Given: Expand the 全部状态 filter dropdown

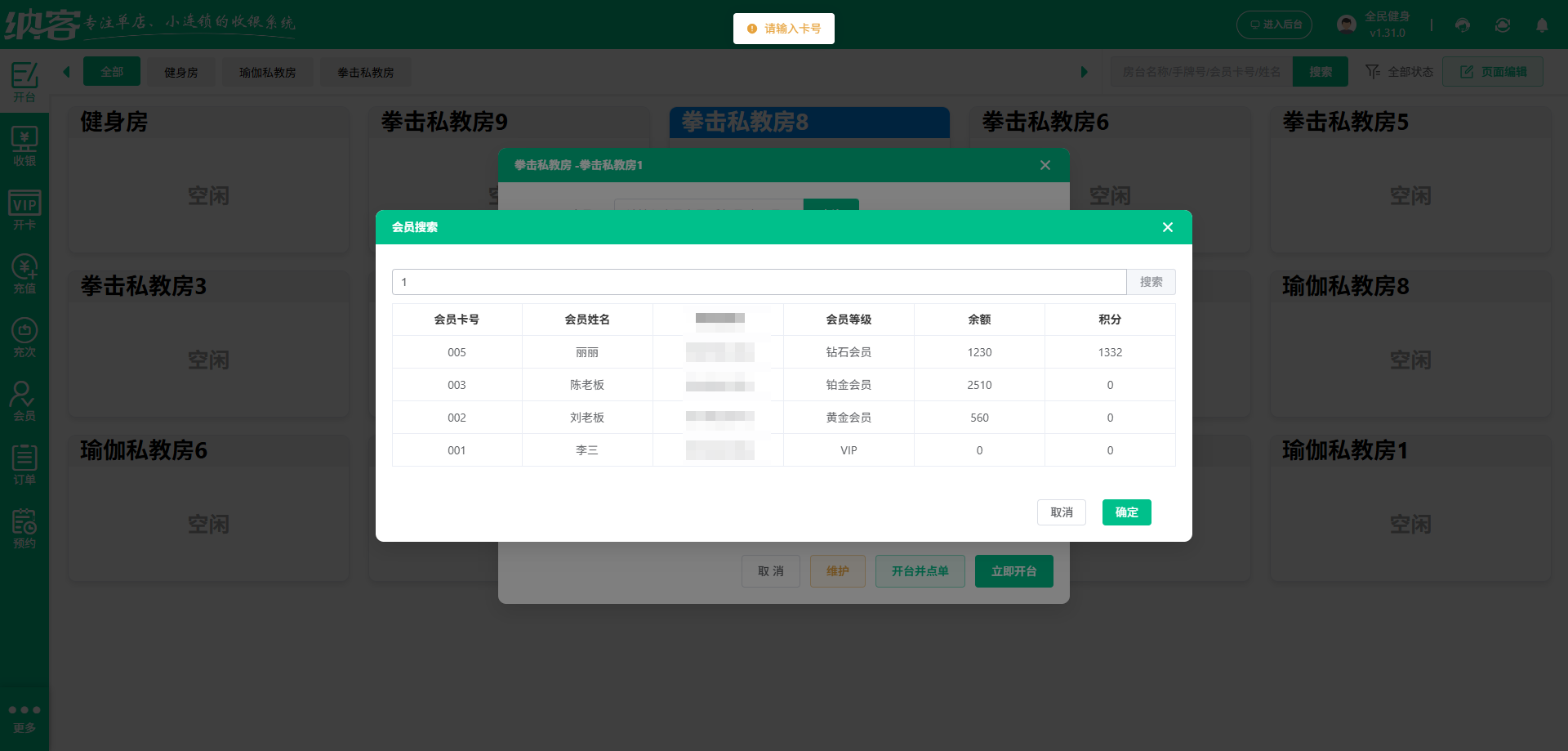Looking at the screenshot, I should click(1400, 72).
